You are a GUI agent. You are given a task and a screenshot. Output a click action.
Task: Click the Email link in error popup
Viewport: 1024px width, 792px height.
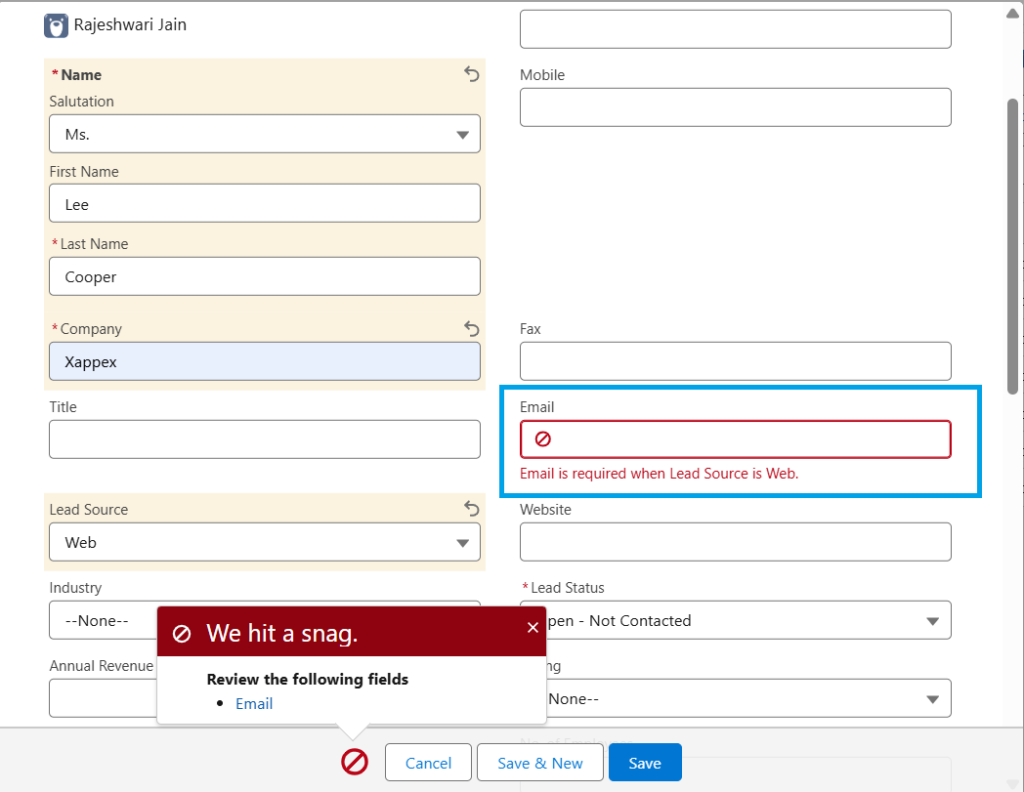click(254, 704)
